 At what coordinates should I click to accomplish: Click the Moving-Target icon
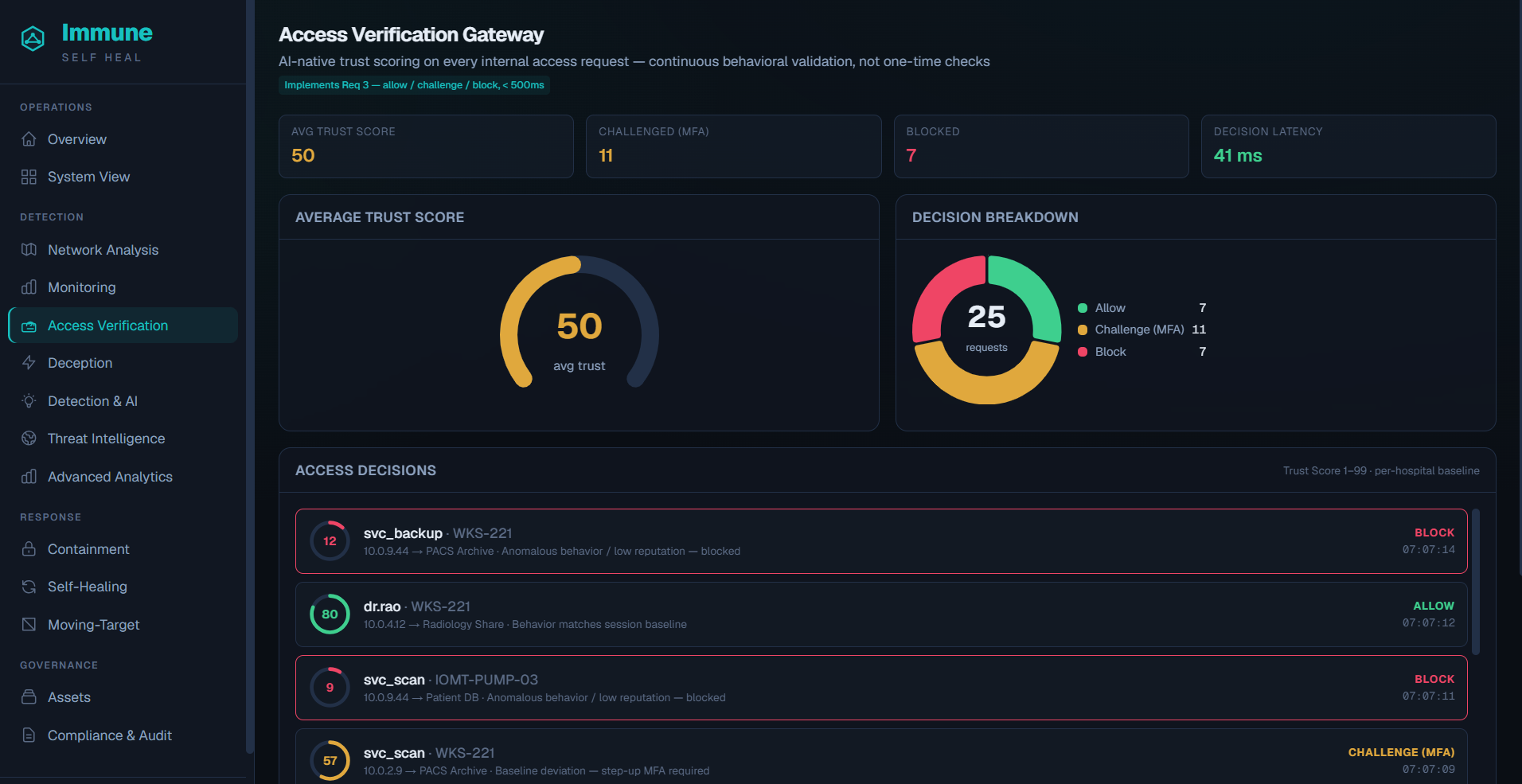click(x=29, y=625)
